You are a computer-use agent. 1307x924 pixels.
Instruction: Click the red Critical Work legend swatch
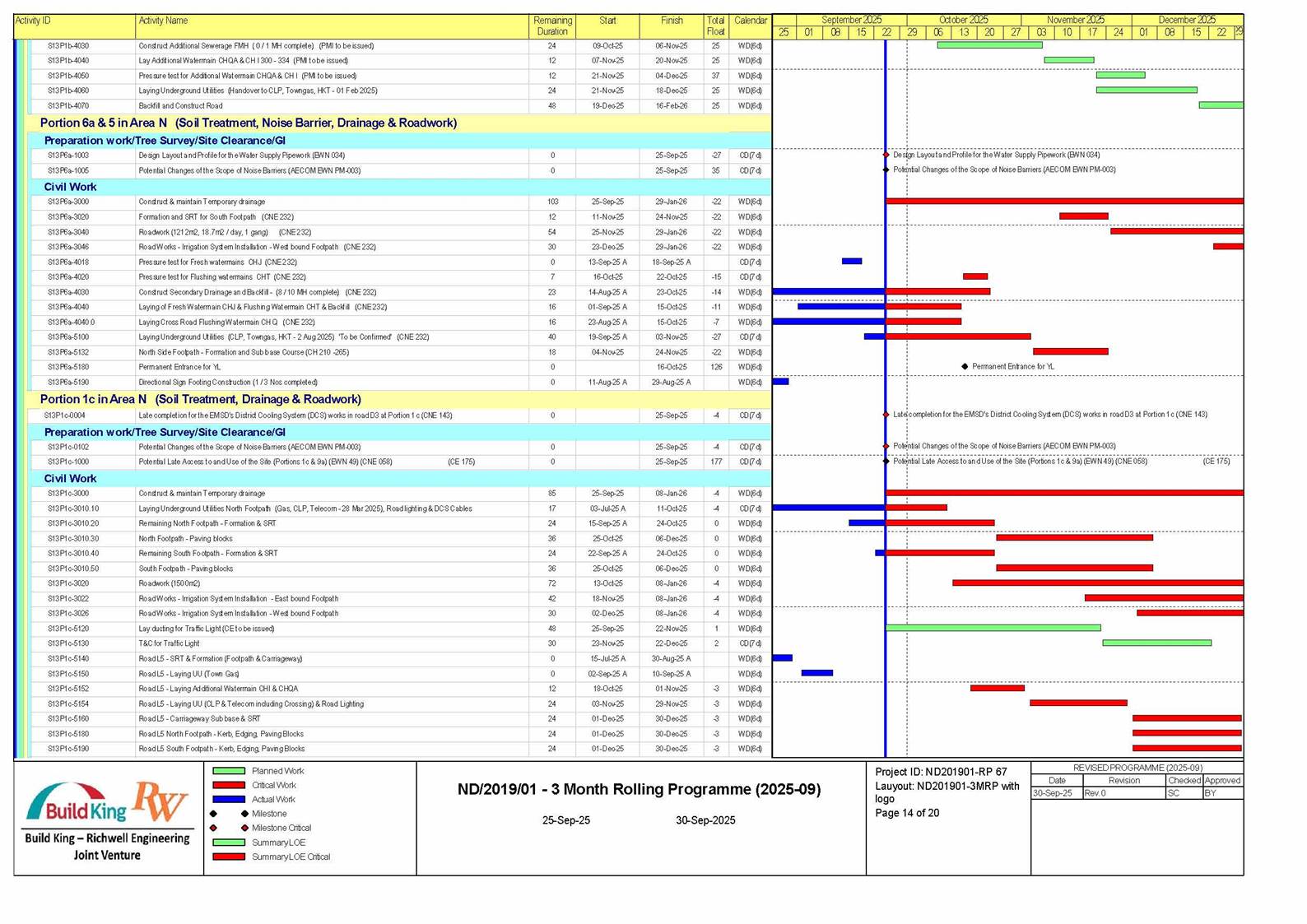(229, 785)
